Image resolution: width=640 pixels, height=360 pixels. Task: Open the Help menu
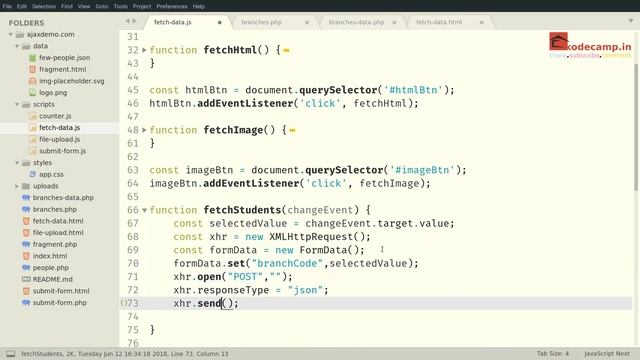point(199,6)
